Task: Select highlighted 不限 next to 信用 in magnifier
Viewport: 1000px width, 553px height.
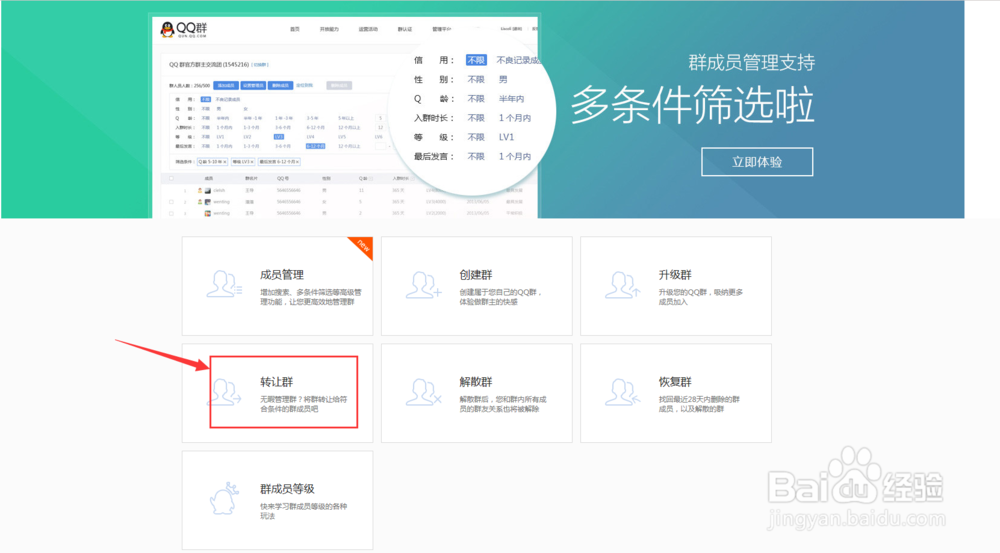Action: coord(476,60)
